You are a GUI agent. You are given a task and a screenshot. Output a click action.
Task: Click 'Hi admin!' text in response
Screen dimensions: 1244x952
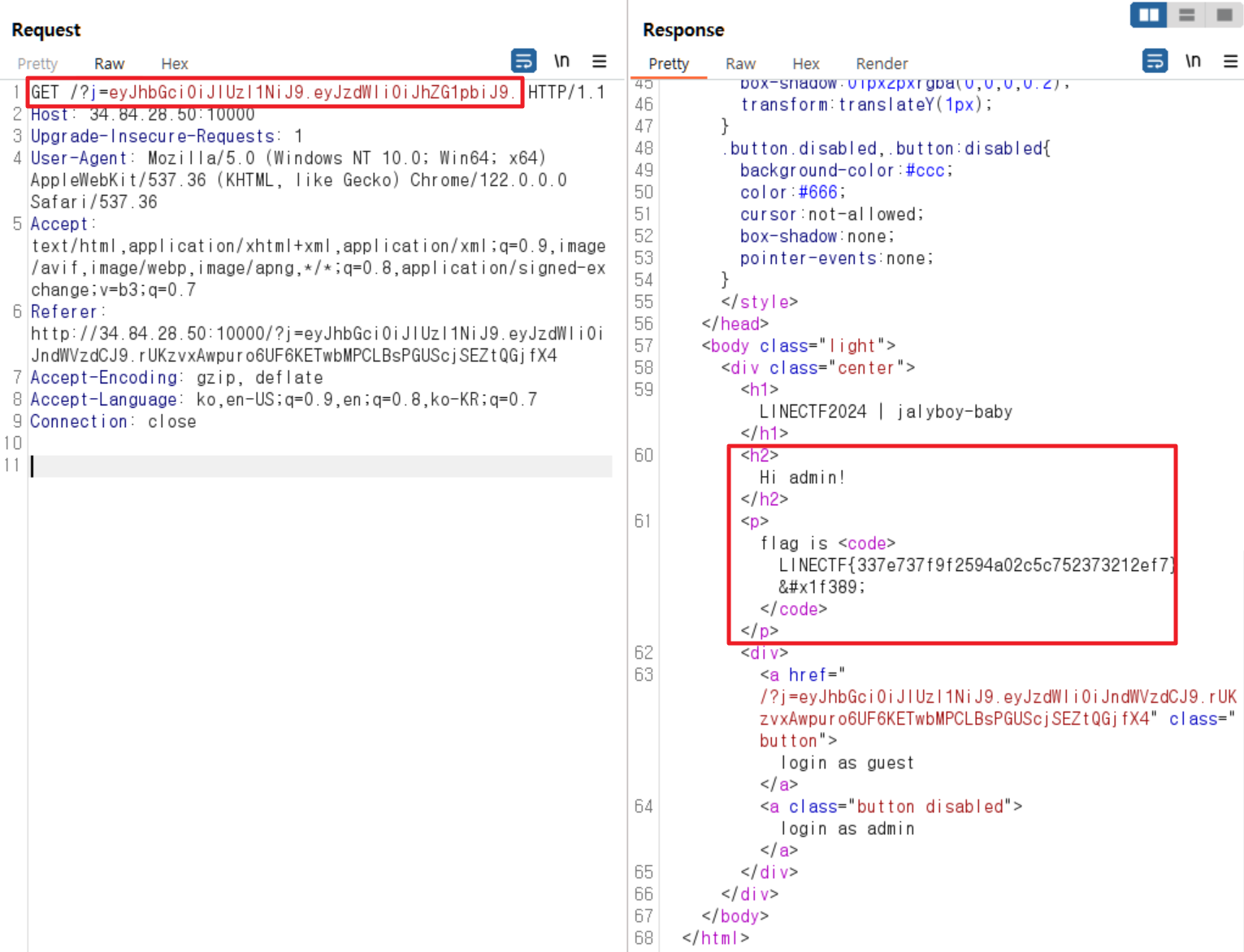pyautogui.click(x=802, y=478)
